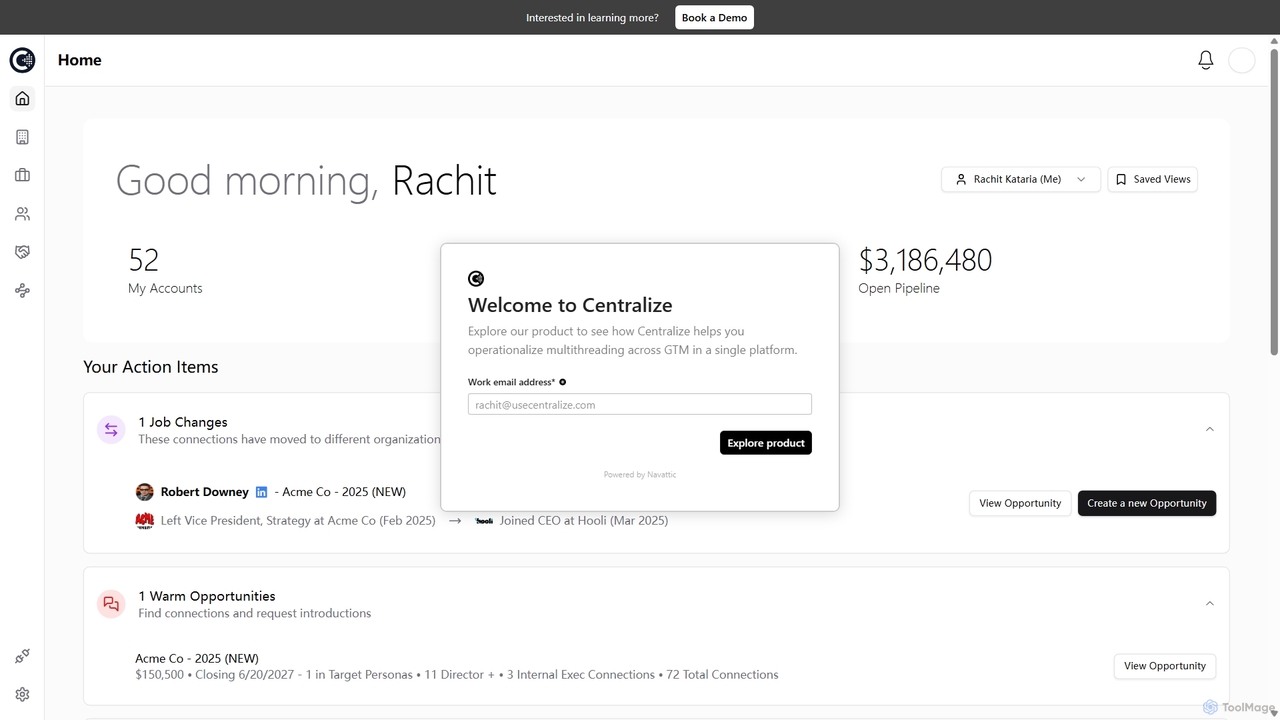Open the settings gear icon in sidebar
This screenshot has width=1280, height=720.
22,694
